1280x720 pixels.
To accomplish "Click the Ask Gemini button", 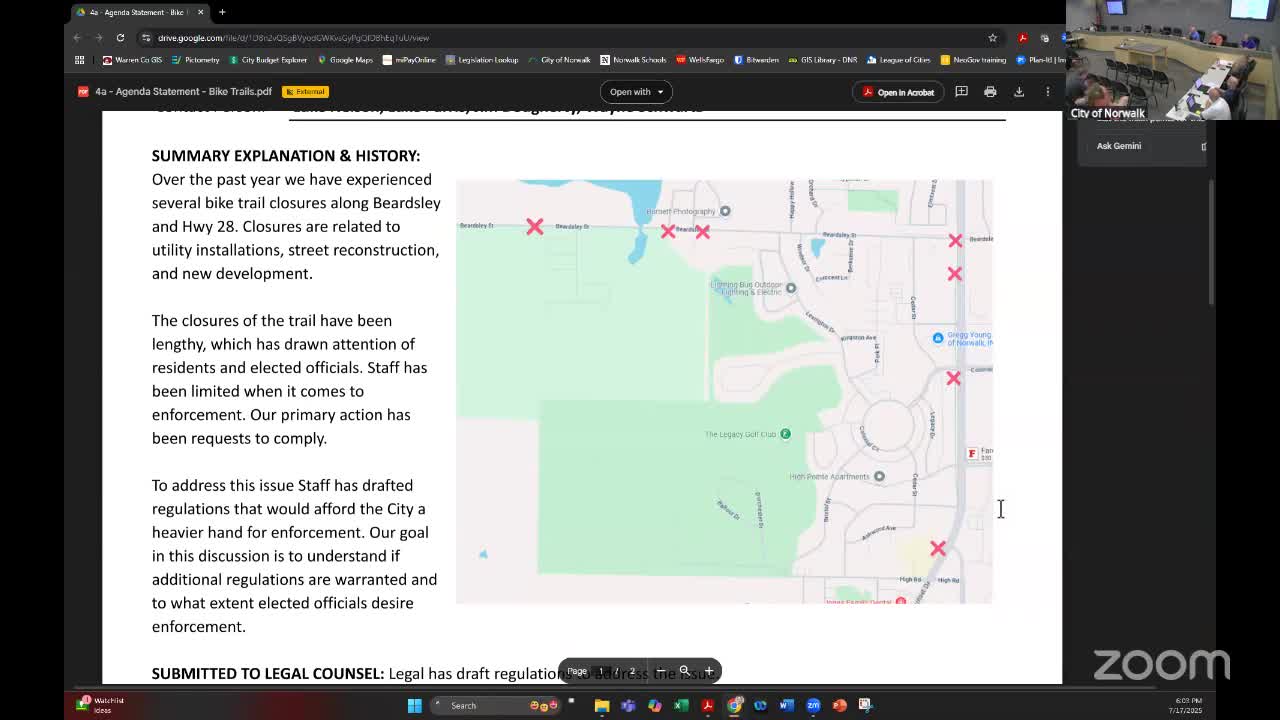I will click(x=1118, y=146).
